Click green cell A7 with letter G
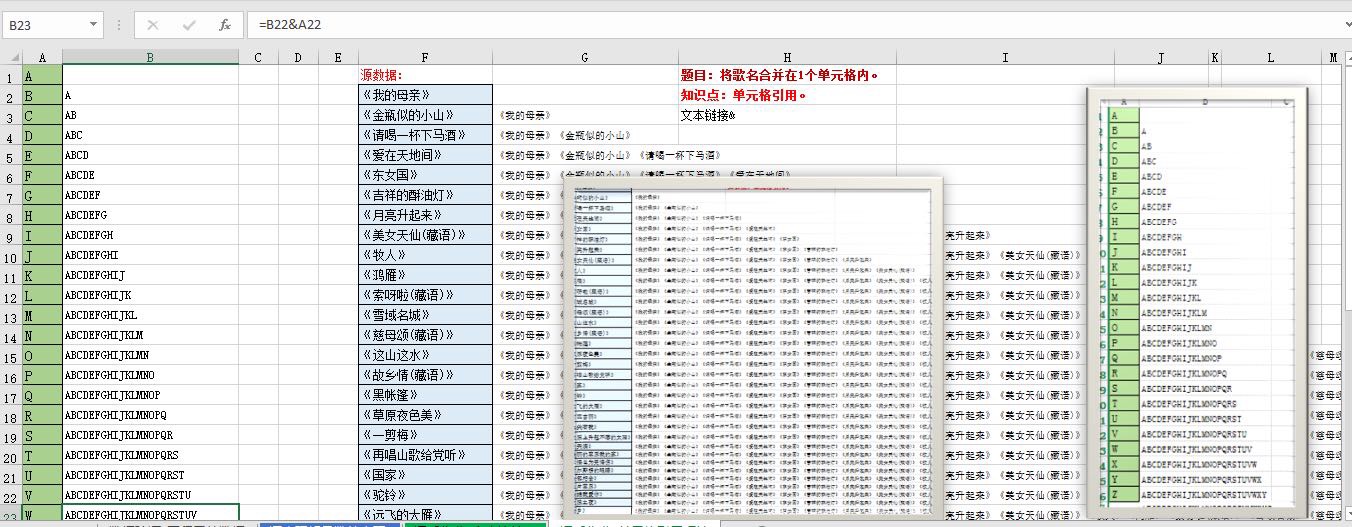 (42, 195)
